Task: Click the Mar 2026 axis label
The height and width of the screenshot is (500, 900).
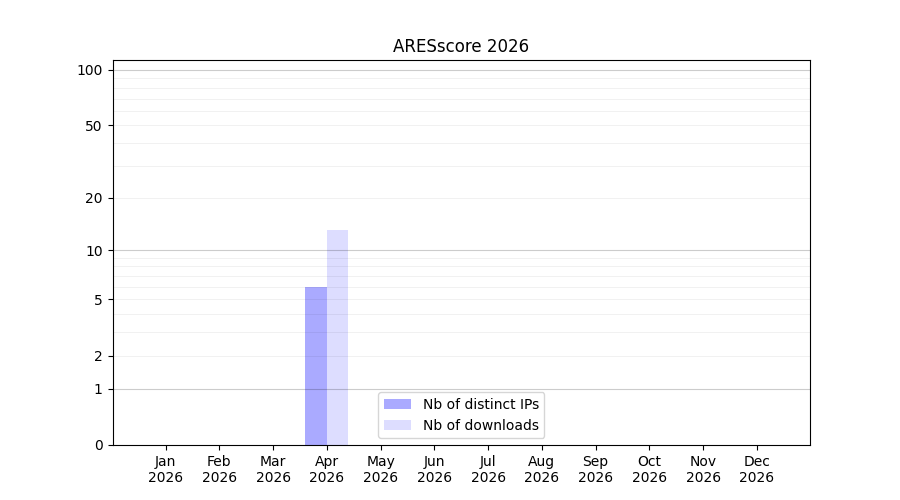Action: [x=273, y=469]
